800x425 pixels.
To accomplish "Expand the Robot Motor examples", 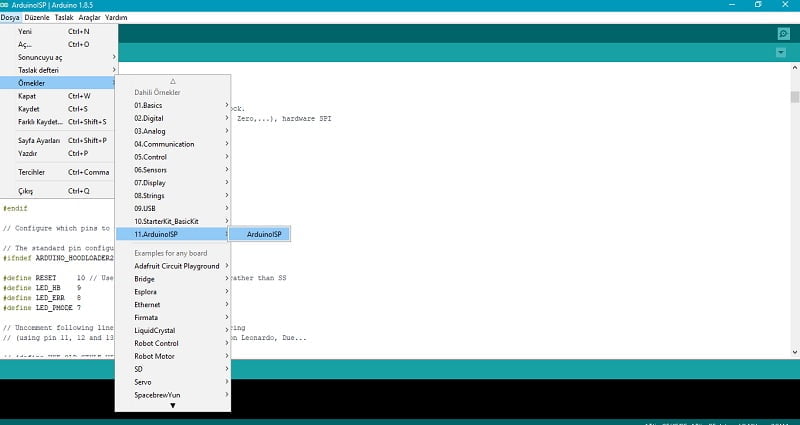I will pyautogui.click(x=173, y=356).
